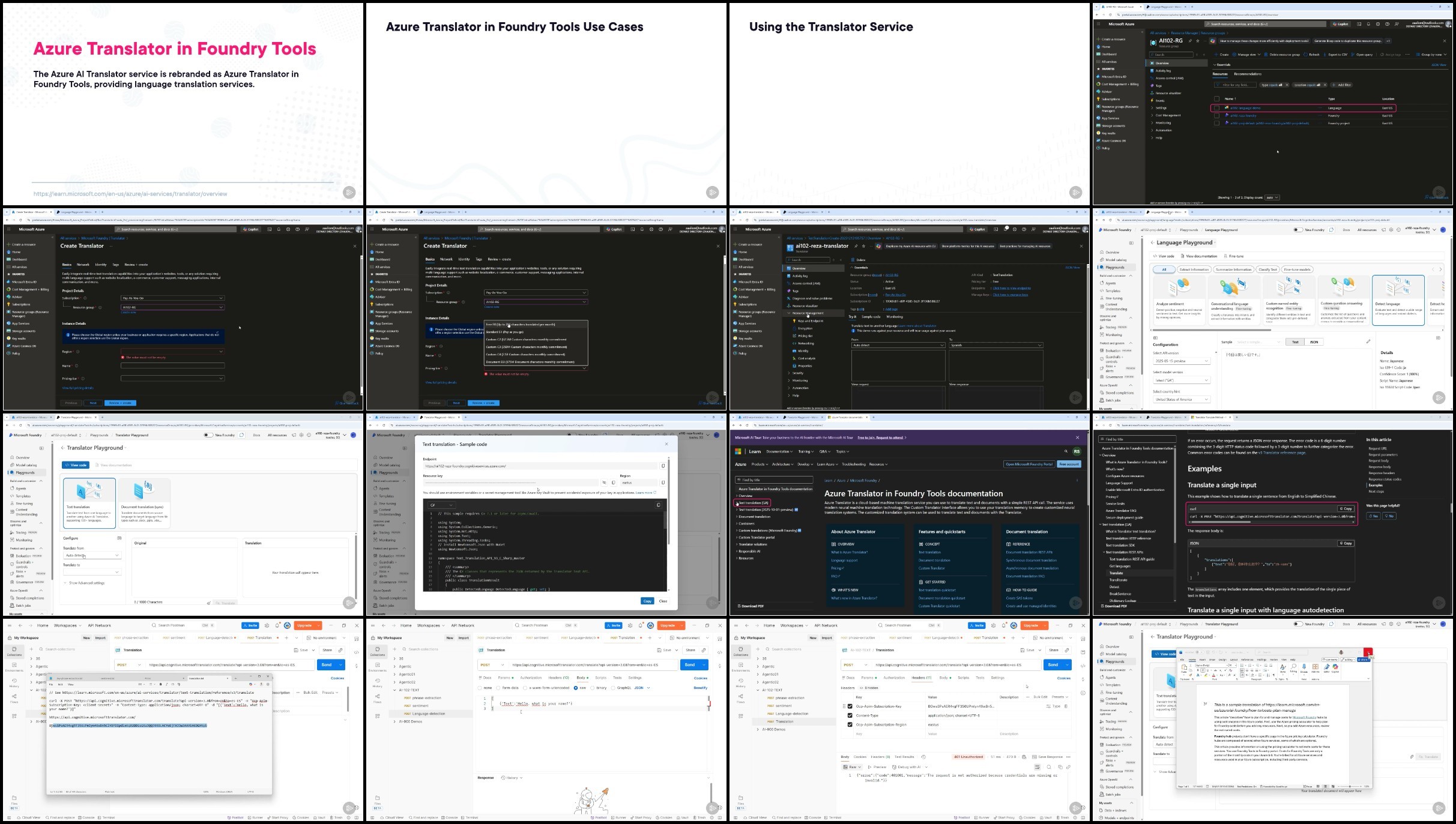The height and width of the screenshot is (824, 1456).
Task: Click the Paste icon in the Word overlay ribbon
Action: point(1184,668)
